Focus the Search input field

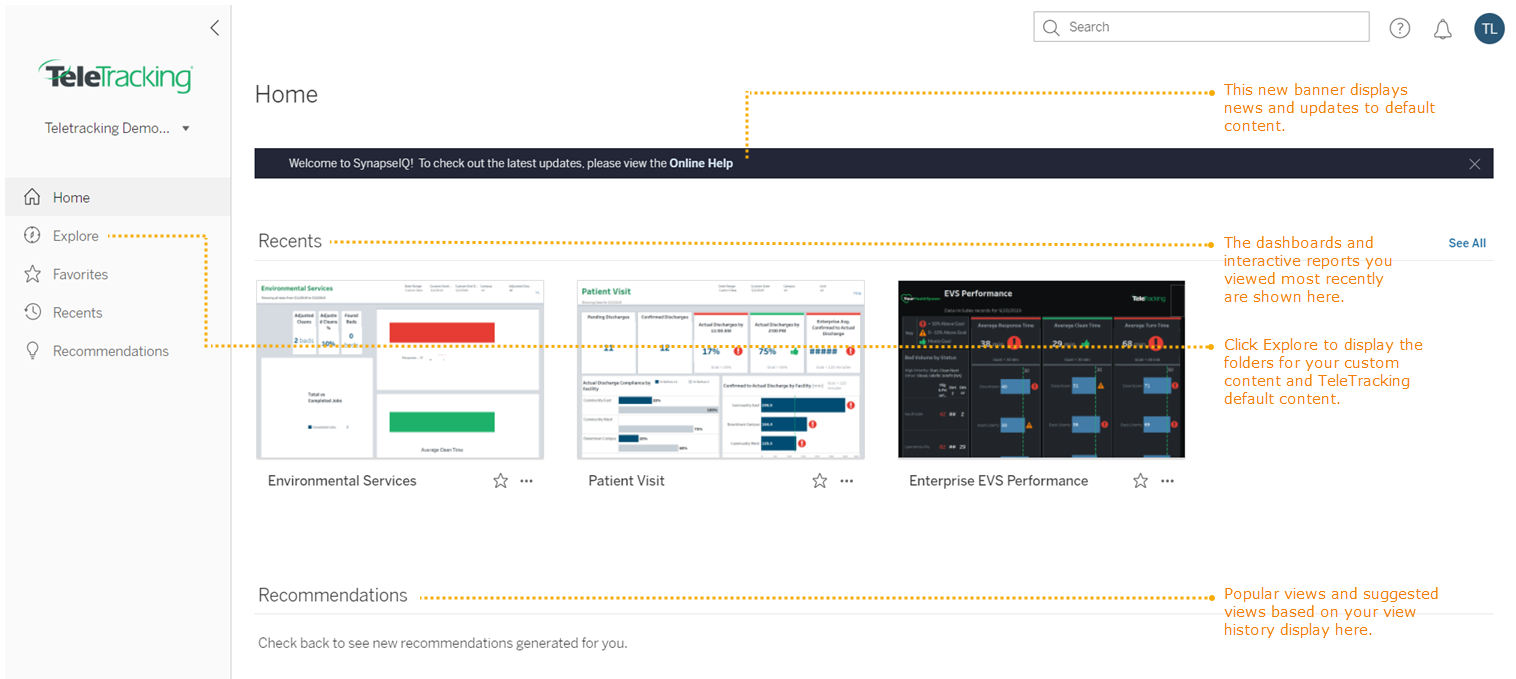1201,27
